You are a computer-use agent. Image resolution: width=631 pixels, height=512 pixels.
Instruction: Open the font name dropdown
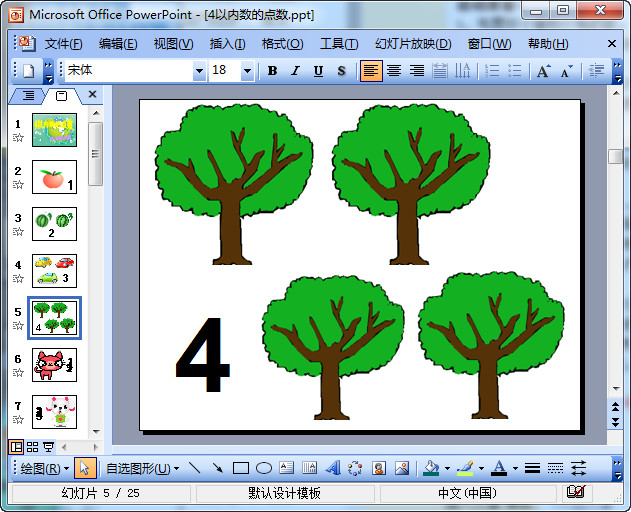(199, 71)
